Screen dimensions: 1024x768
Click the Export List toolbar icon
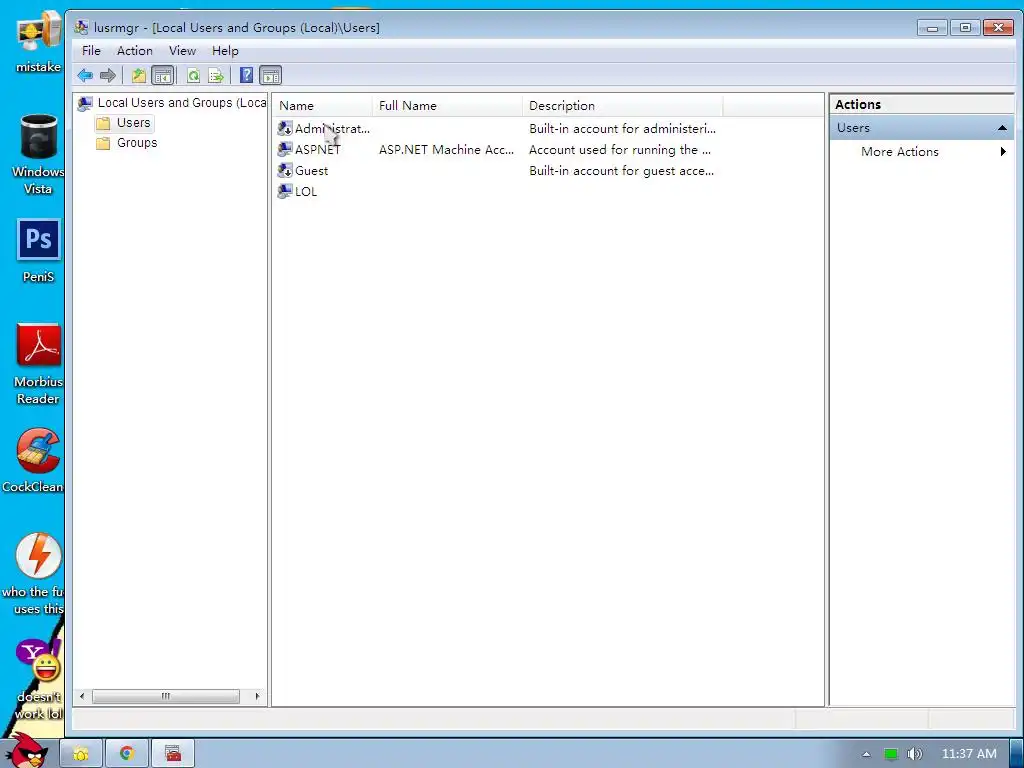(x=216, y=76)
